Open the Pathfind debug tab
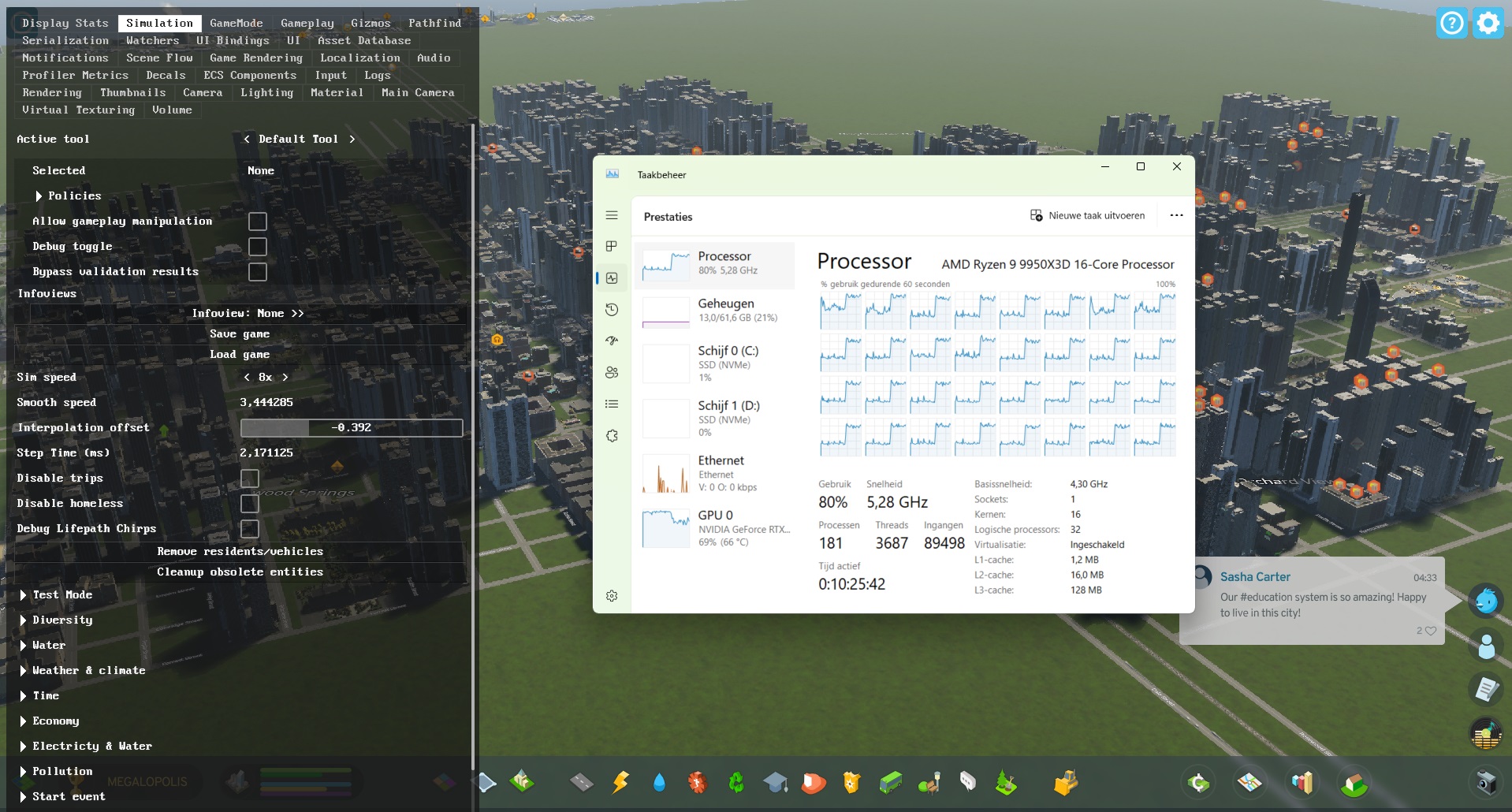The height and width of the screenshot is (812, 1512). click(434, 24)
